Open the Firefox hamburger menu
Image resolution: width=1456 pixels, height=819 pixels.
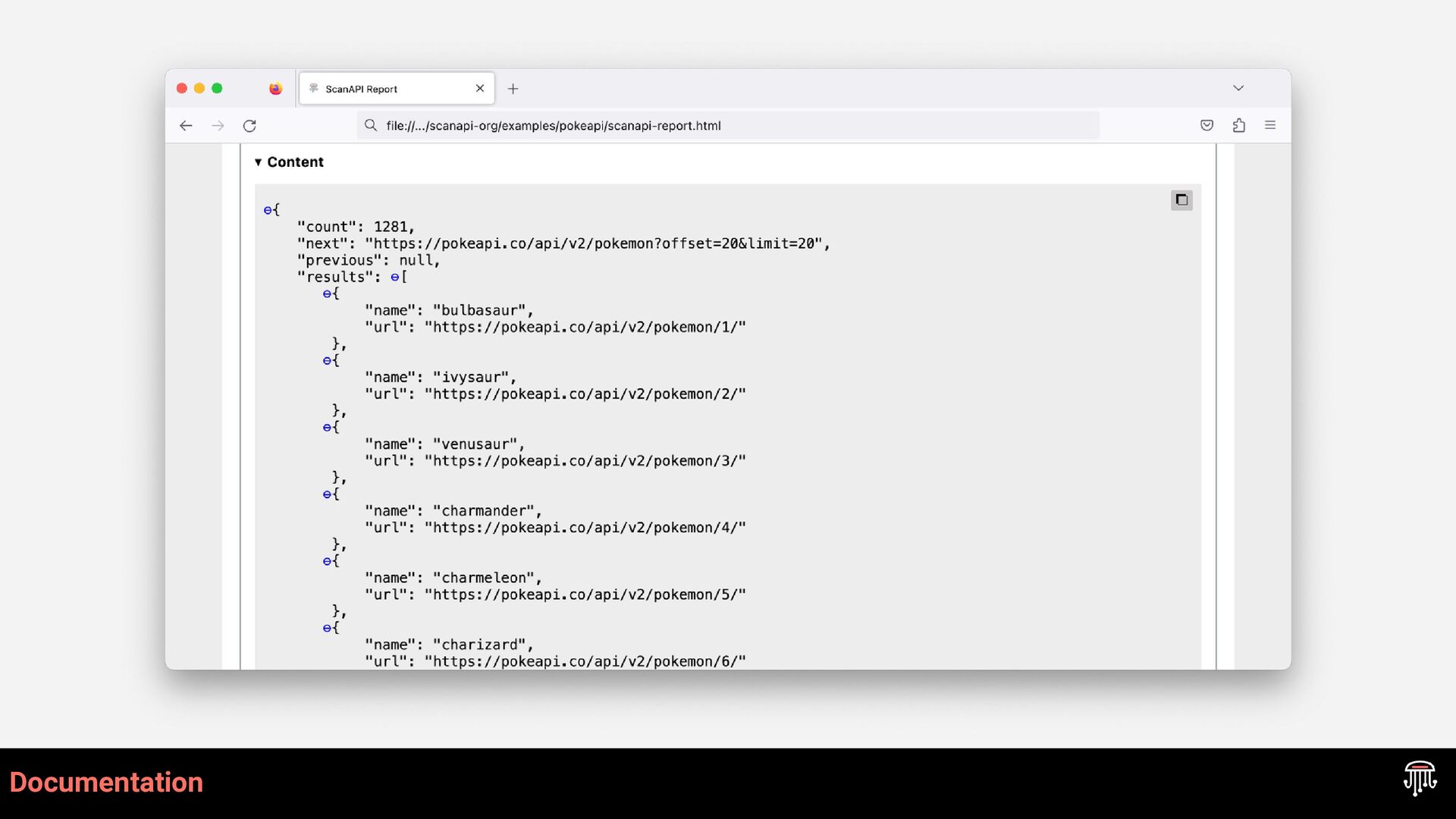(1270, 126)
